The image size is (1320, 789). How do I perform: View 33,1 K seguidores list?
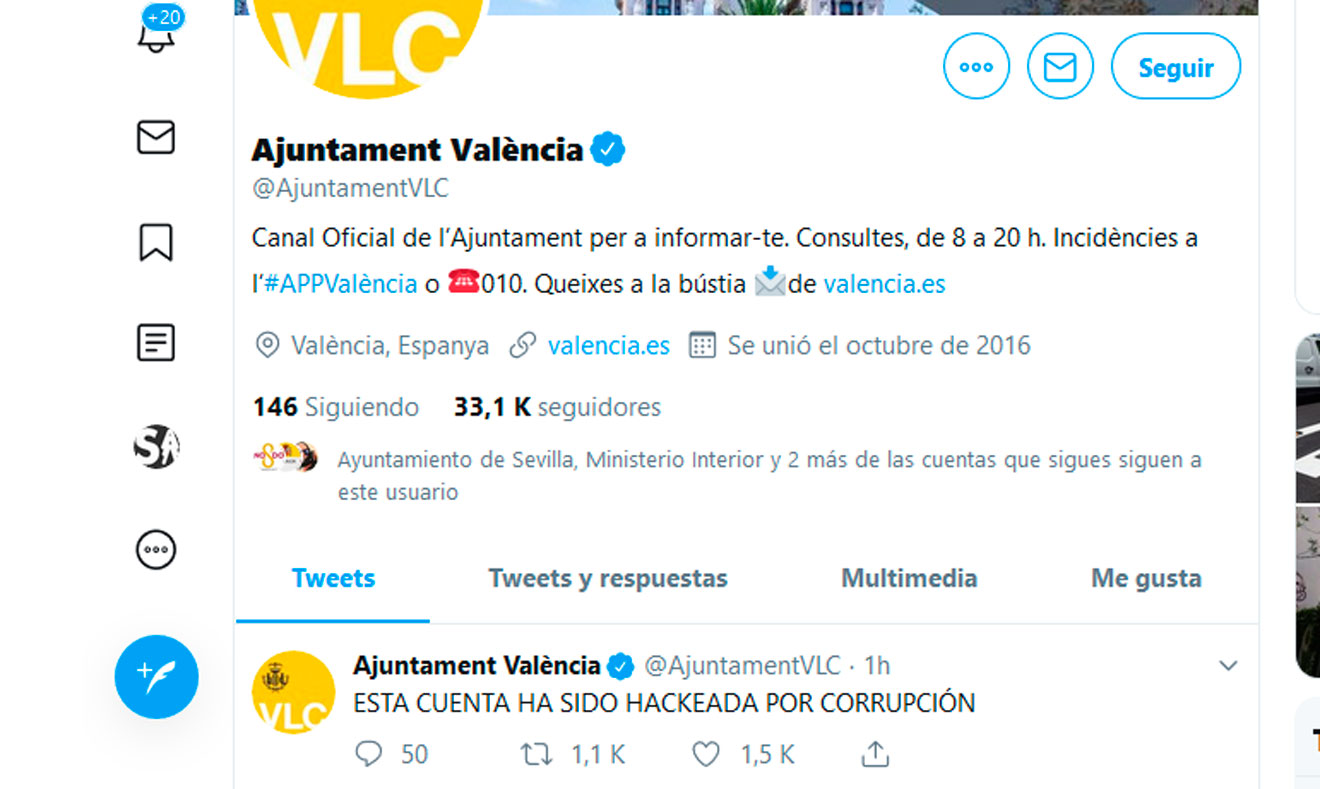557,407
